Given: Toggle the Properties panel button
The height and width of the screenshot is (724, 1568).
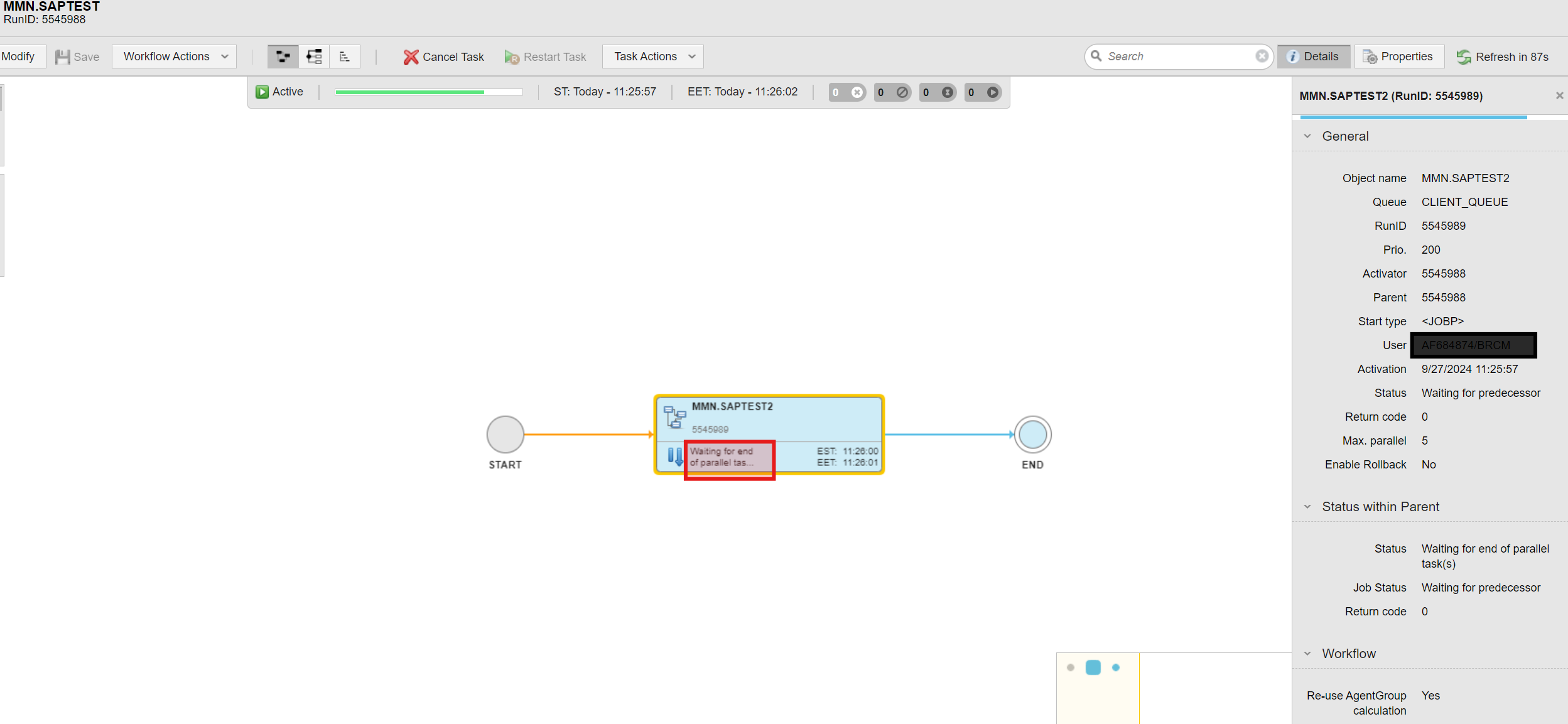Looking at the screenshot, I should [1398, 57].
